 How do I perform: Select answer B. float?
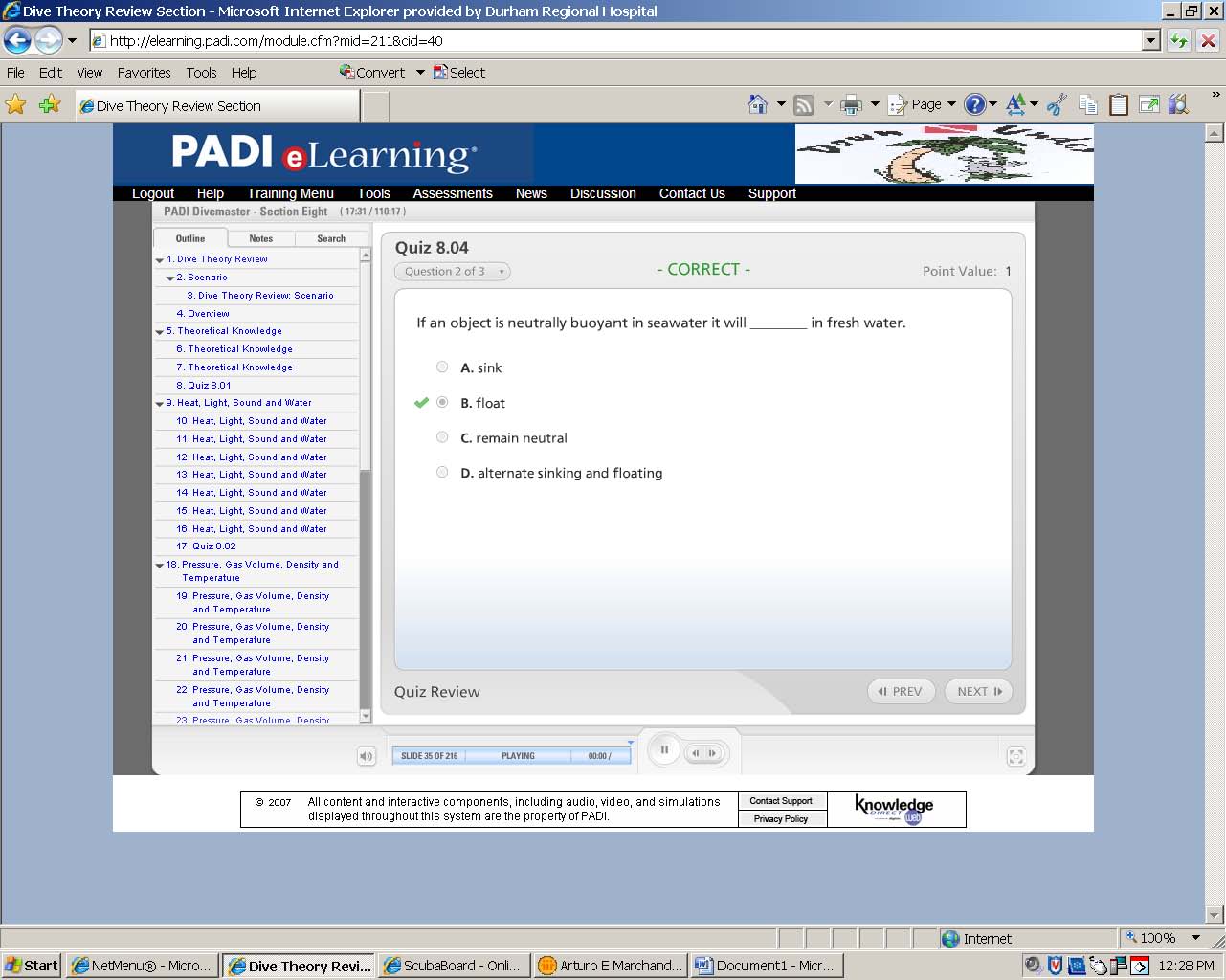(442, 402)
